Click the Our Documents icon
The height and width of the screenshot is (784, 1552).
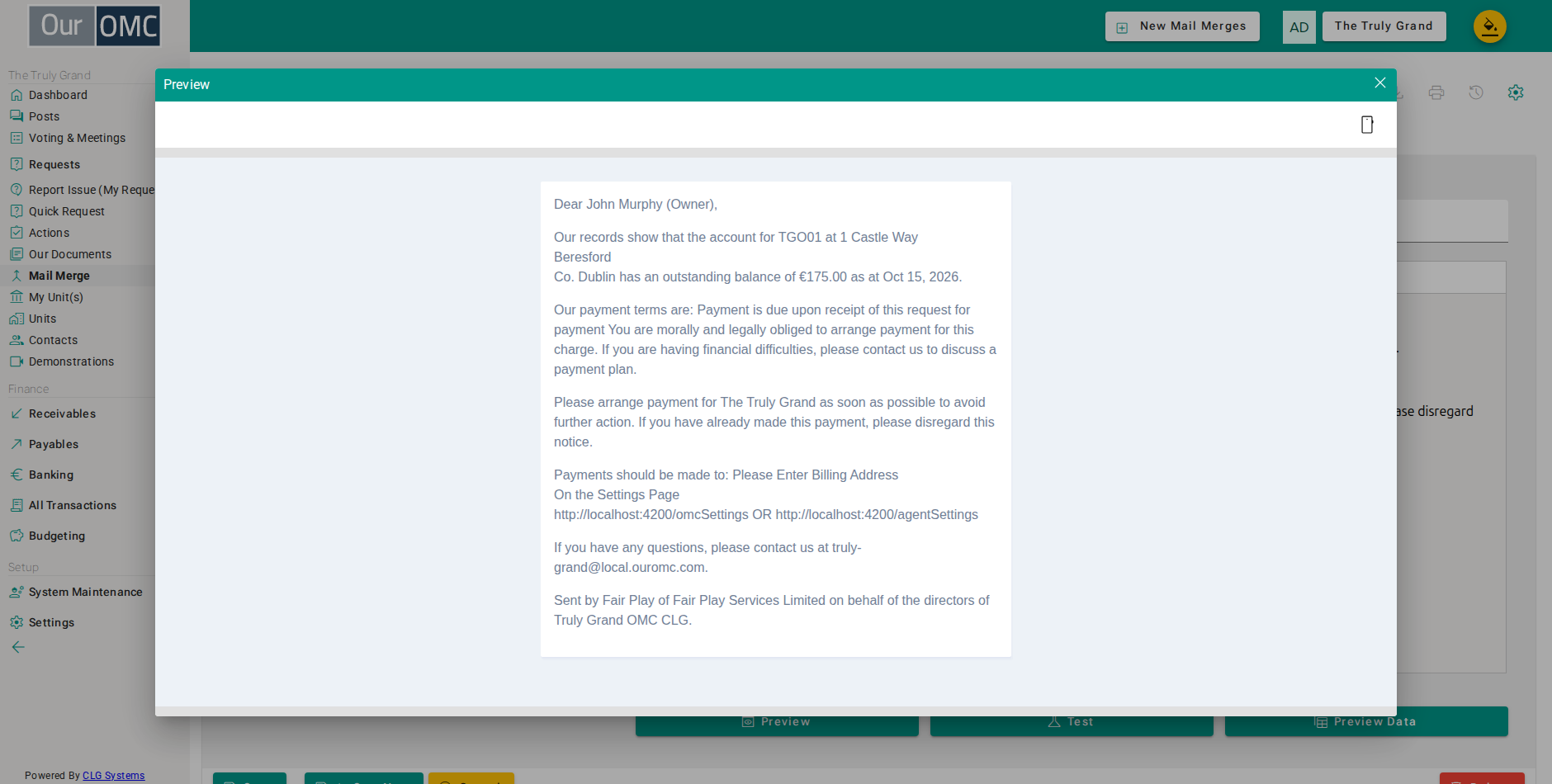[17, 254]
